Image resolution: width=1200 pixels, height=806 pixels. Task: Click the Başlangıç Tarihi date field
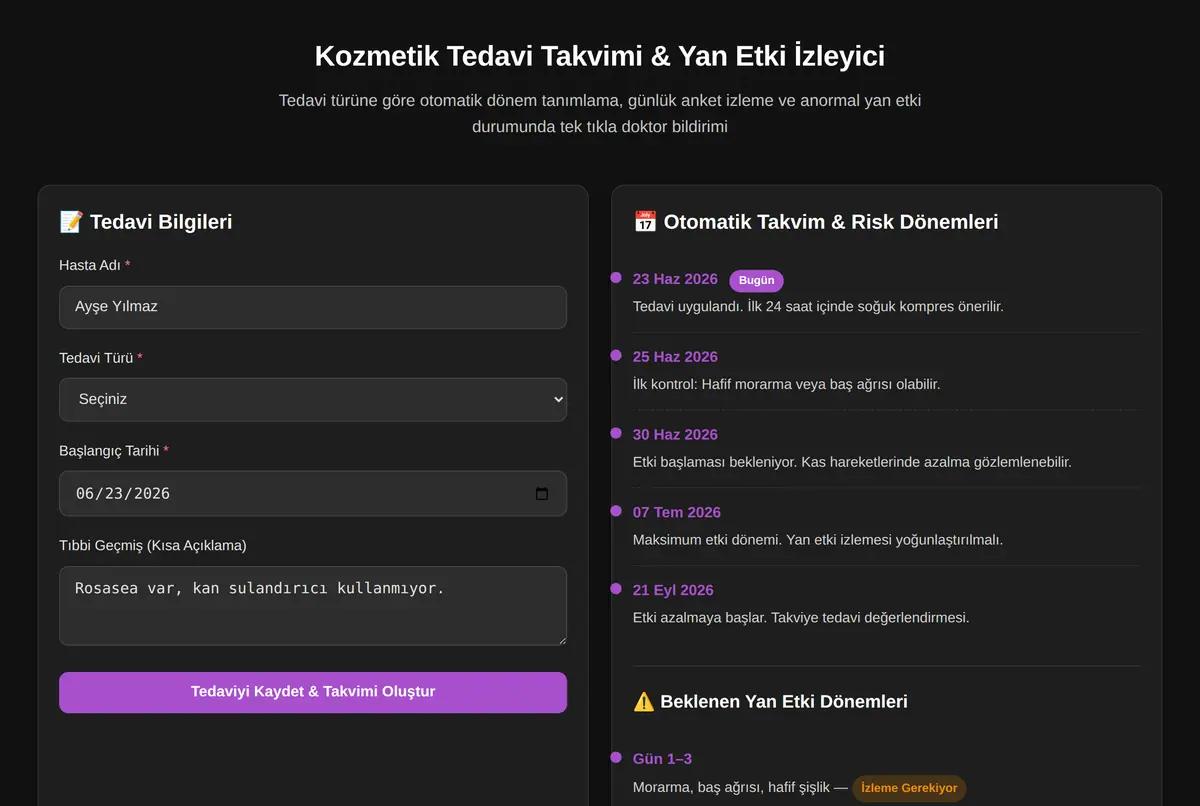(x=313, y=493)
